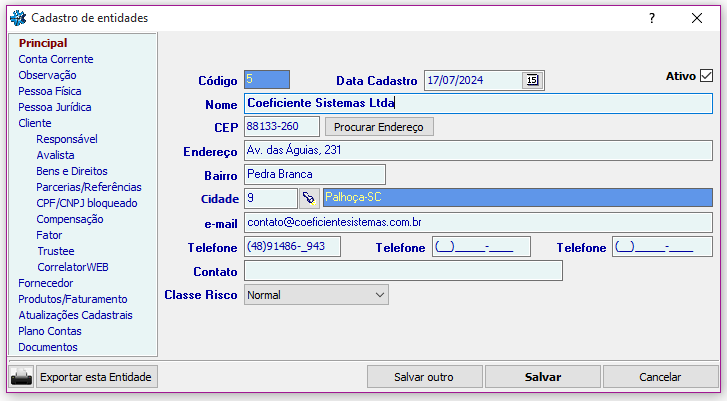Click Salvar outro button
This screenshot has width=727, height=401.
point(424,377)
